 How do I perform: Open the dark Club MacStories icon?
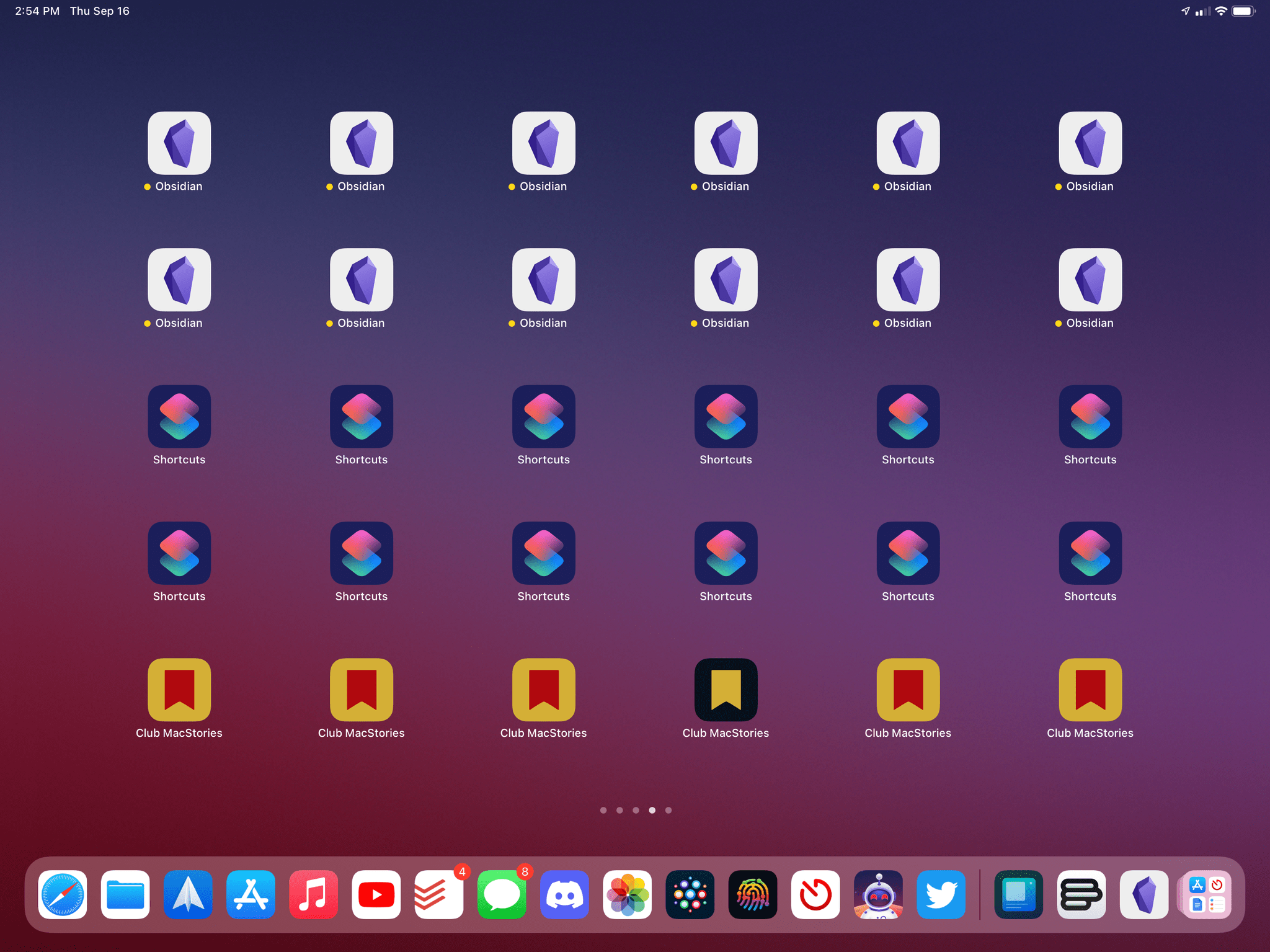(726, 690)
